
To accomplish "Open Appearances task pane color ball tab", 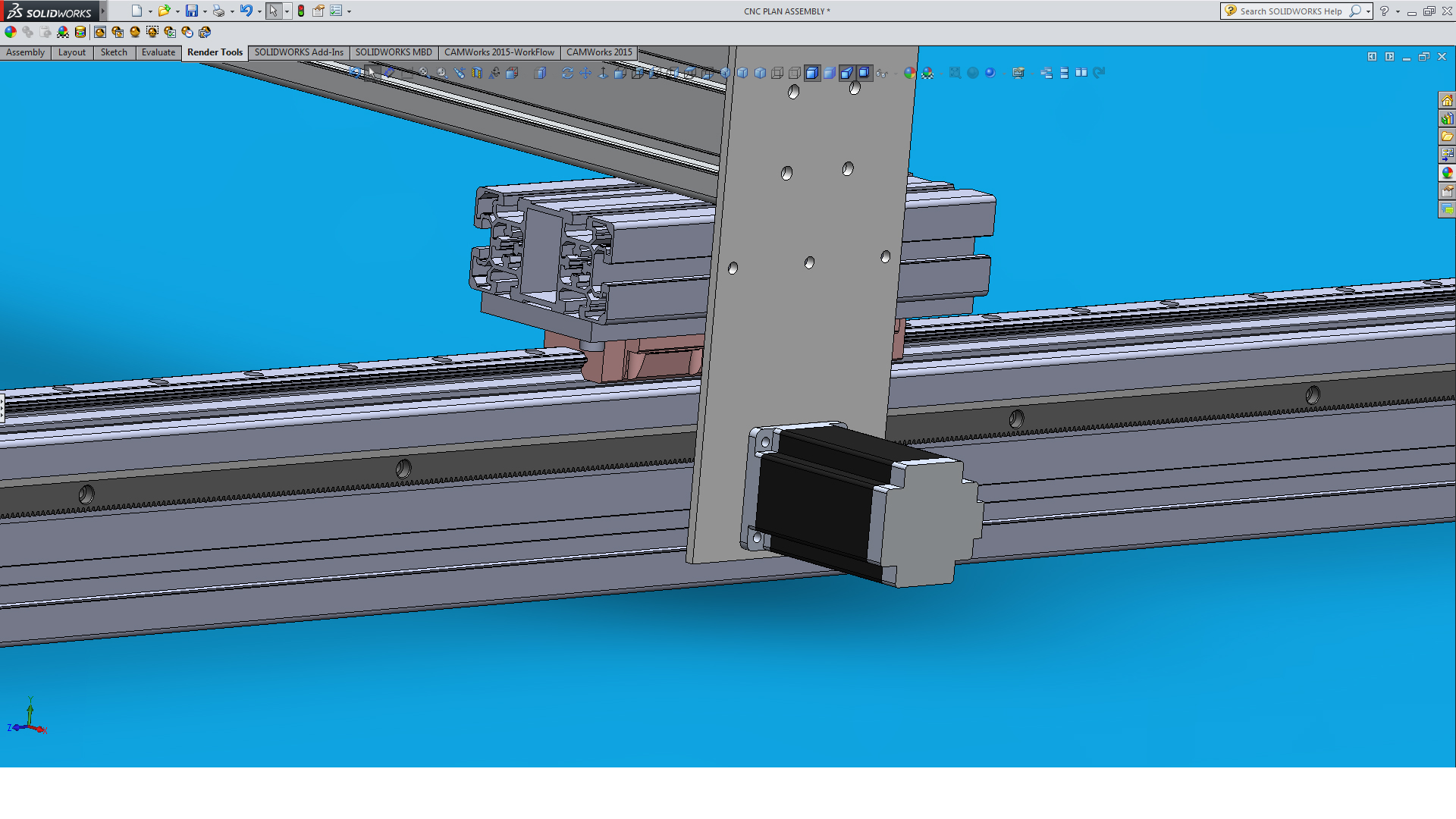I will [x=1447, y=173].
